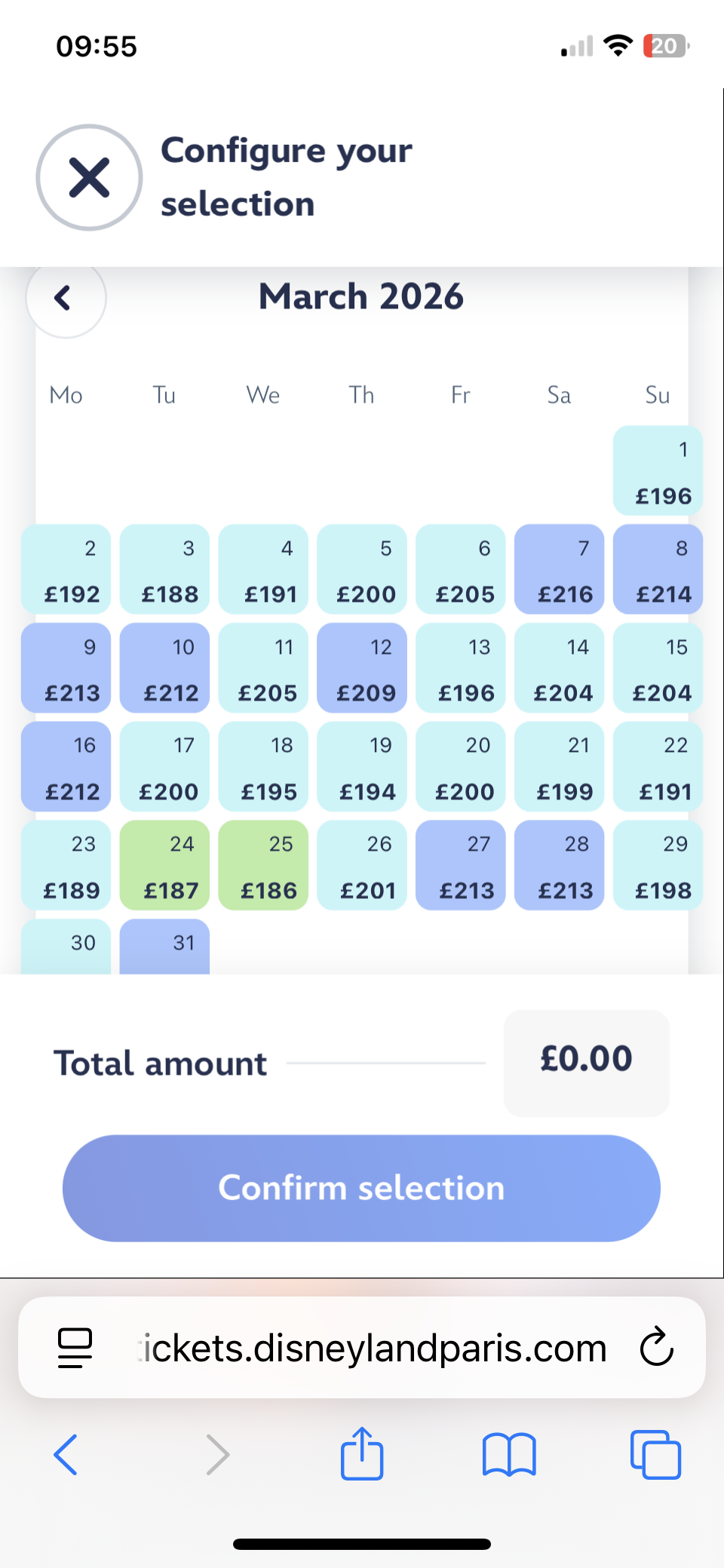
Task: Select March 3 priced £188
Action: click(164, 569)
